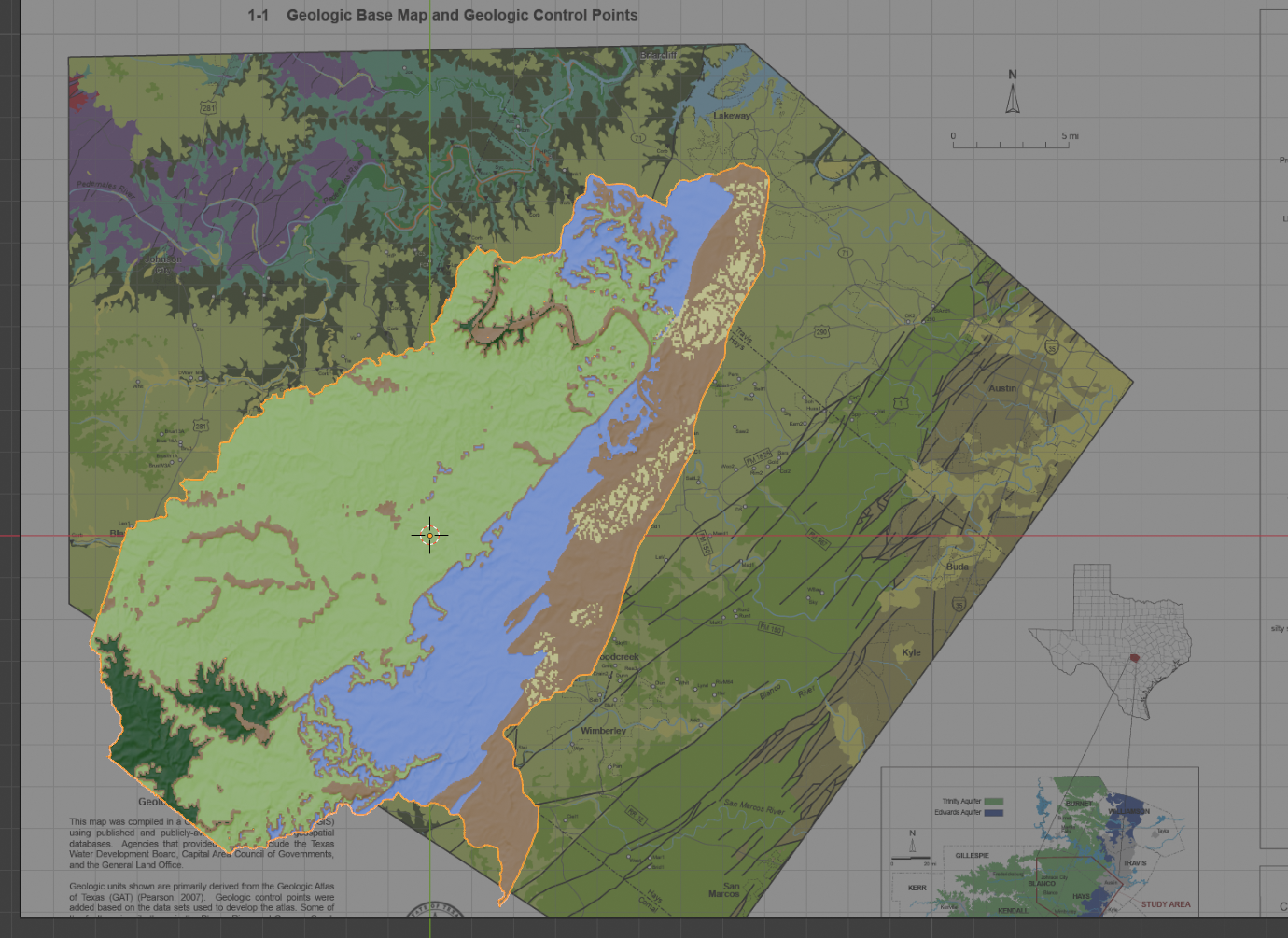Click the Lakeway town label
This screenshot has height=938, width=1288.
tap(732, 116)
